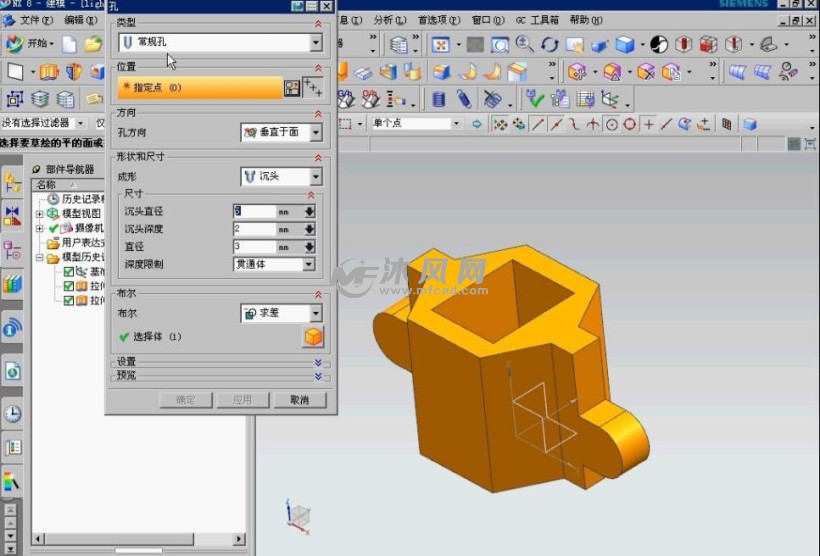Click the 沉头直径 value input field
Screen dimensions: 820x556
255,211
